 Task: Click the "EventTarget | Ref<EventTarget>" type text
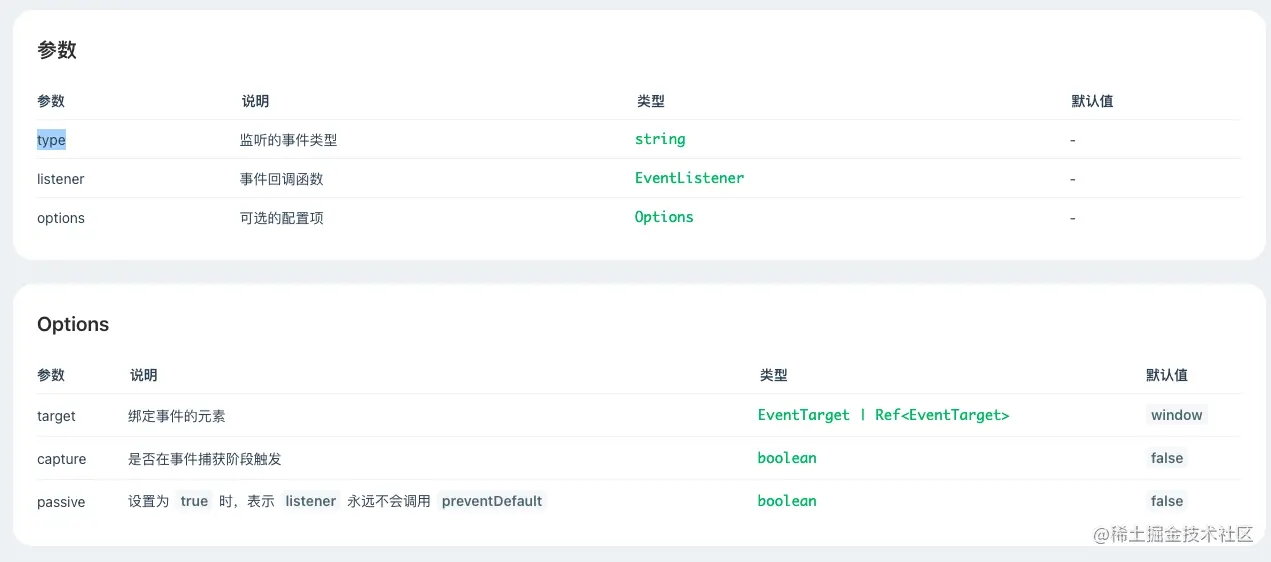tap(883, 415)
